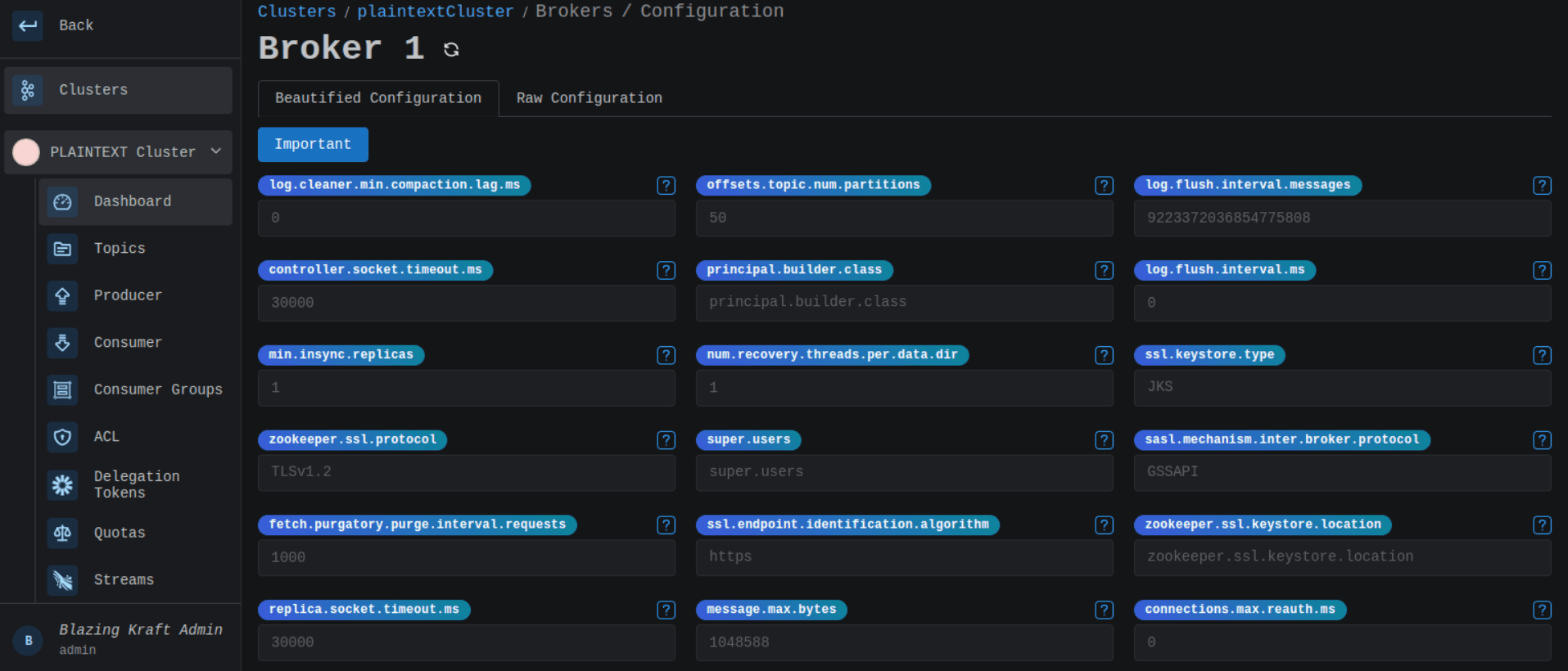Show help for connections.max.reauth.ms

(1543, 610)
